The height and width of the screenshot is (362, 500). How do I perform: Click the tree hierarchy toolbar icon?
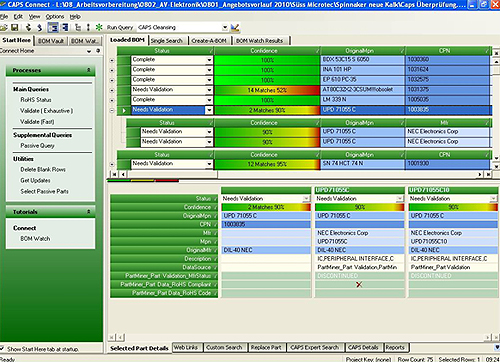[x=78, y=27]
